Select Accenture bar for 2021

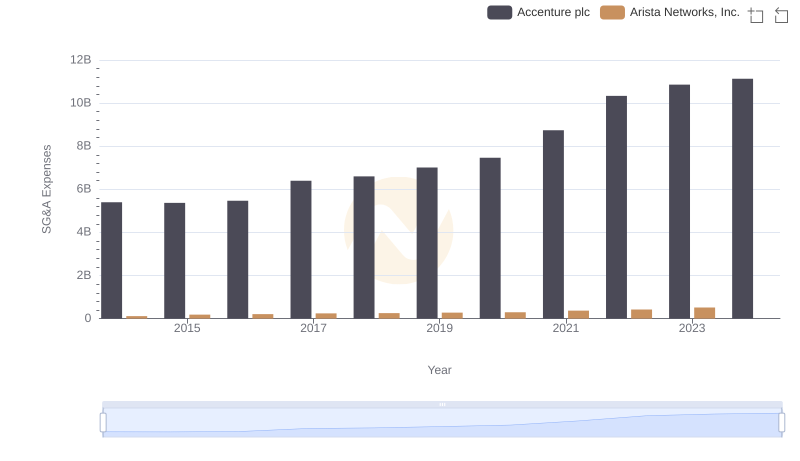click(554, 224)
